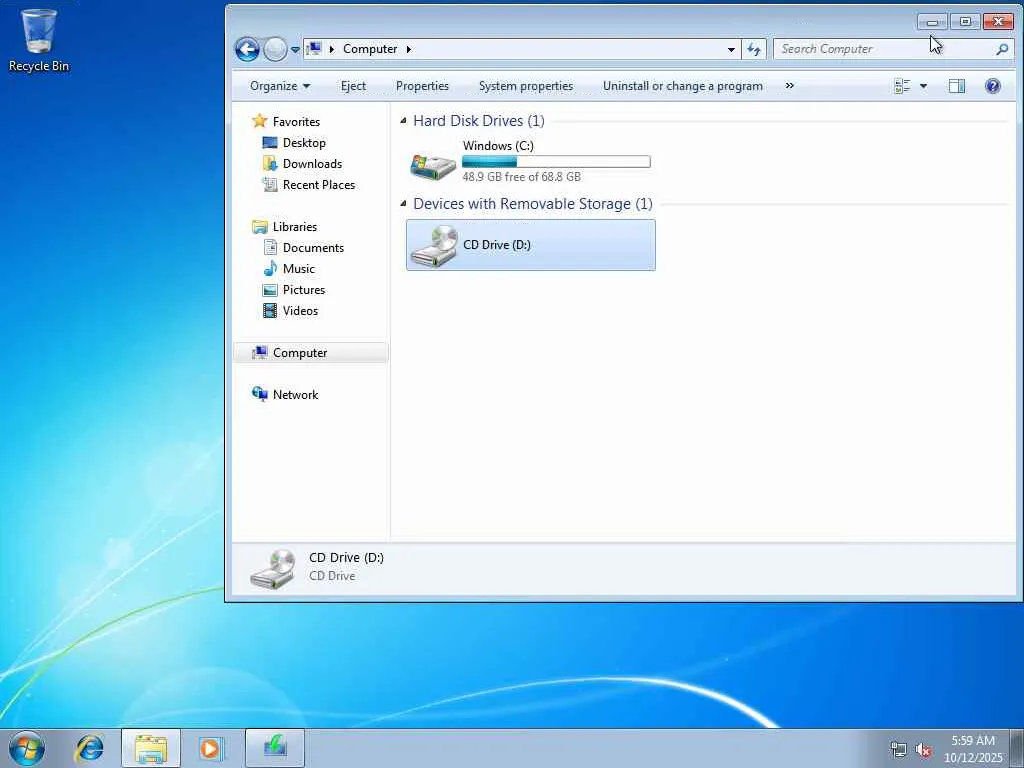The image size is (1024, 768).
Task: Click Hard Disk Drives (1) header
Action: pos(479,121)
